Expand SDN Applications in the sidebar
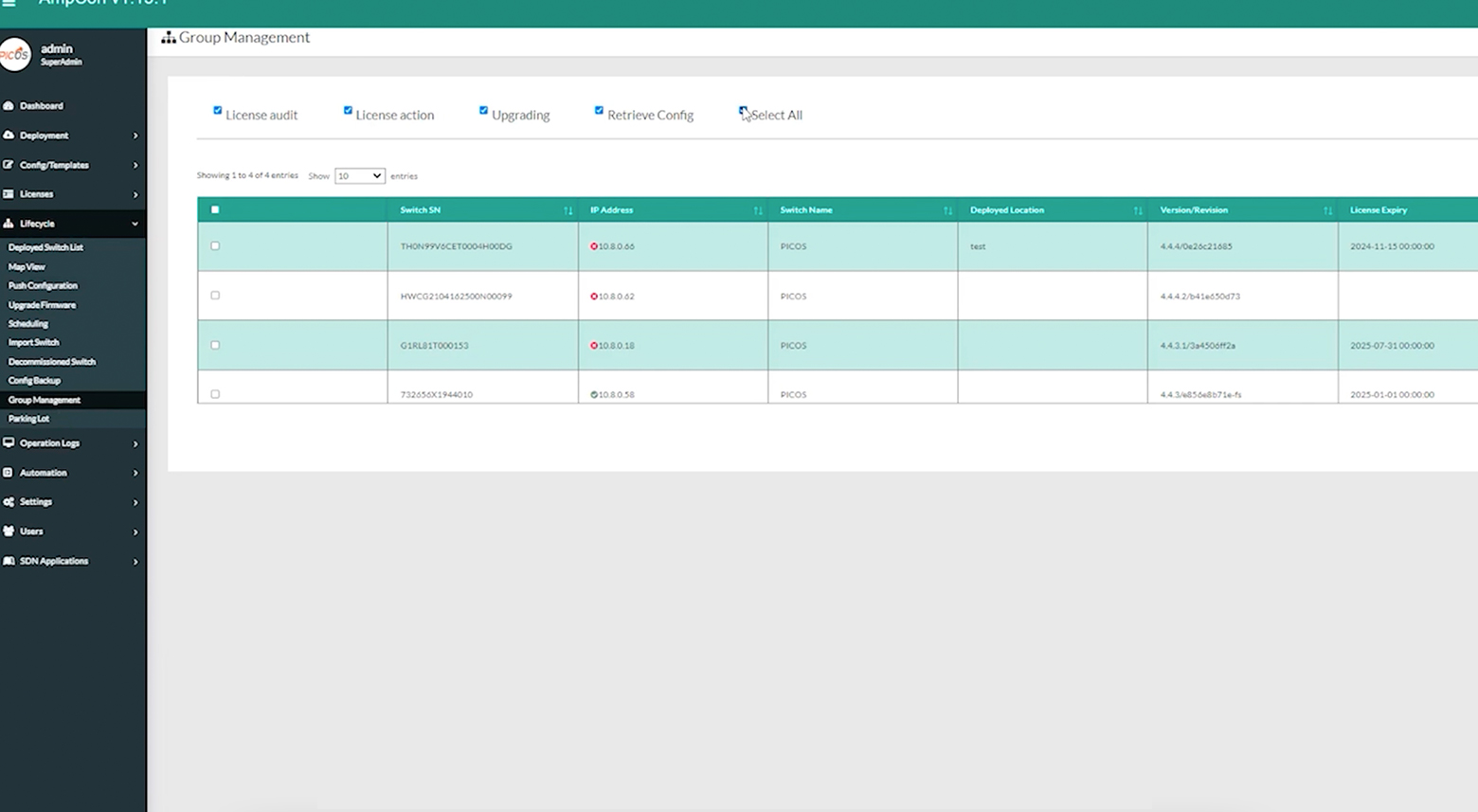 [9, 560]
